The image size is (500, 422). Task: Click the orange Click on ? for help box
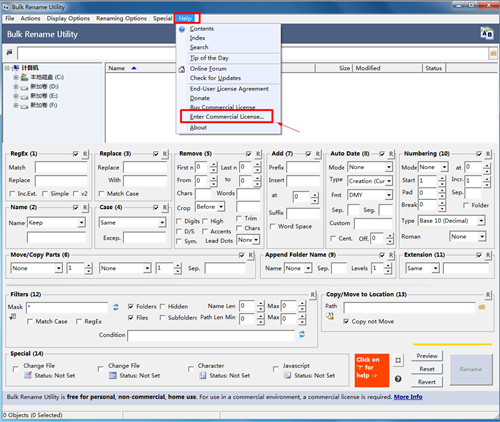tap(372, 370)
